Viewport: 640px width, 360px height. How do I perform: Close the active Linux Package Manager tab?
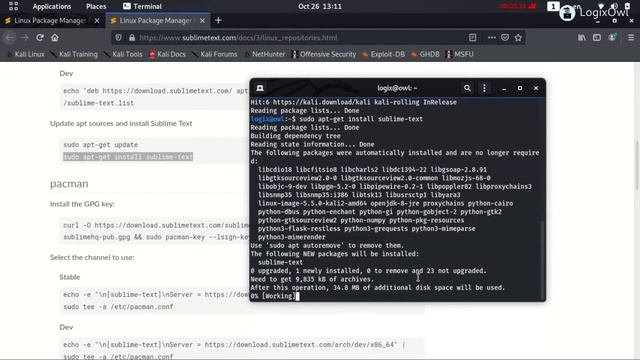coord(202,20)
